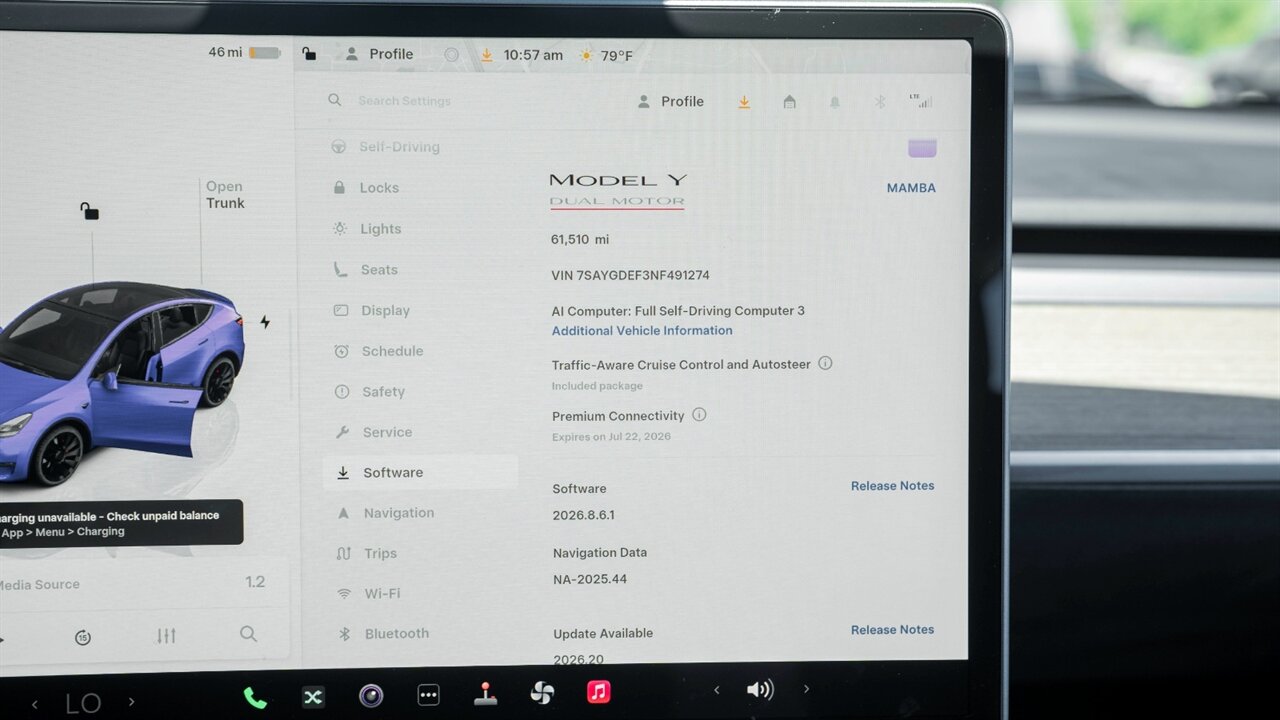
Task: Tap the lock icon in top status bar
Action: pyautogui.click(x=309, y=54)
